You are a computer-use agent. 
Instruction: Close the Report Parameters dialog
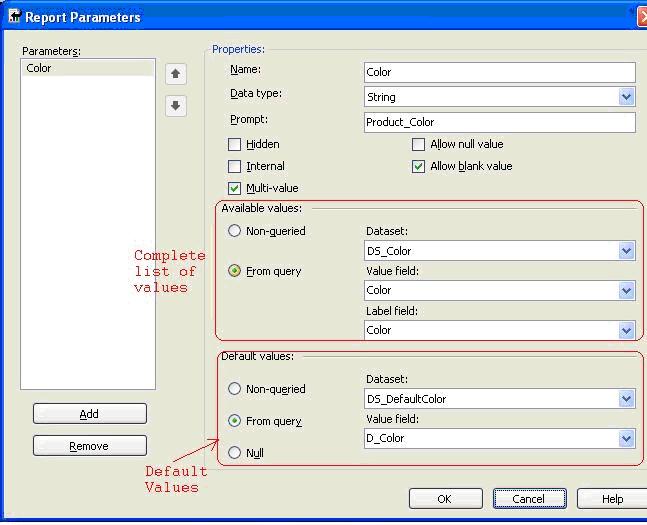pyautogui.click(x=642, y=17)
